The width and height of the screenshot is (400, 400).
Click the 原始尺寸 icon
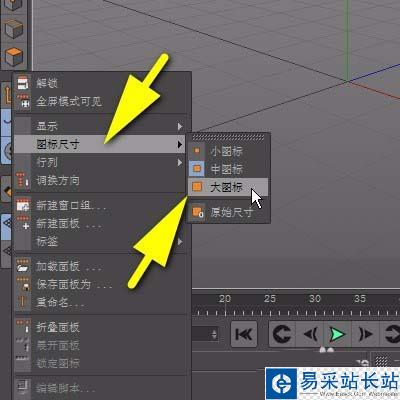(198, 212)
